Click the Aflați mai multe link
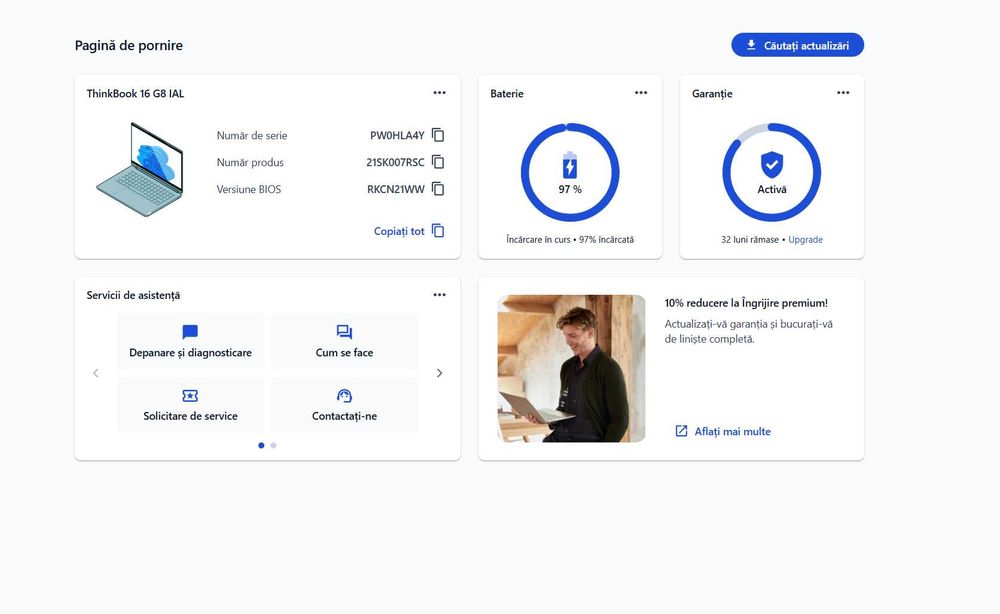This screenshot has width=1000, height=614. (723, 432)
